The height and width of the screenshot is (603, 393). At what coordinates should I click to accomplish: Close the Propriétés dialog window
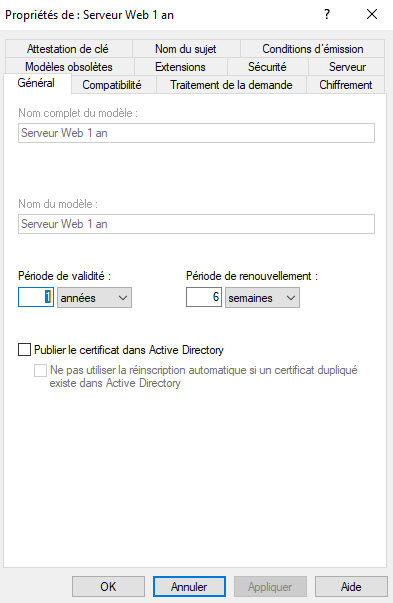(372, 15)
